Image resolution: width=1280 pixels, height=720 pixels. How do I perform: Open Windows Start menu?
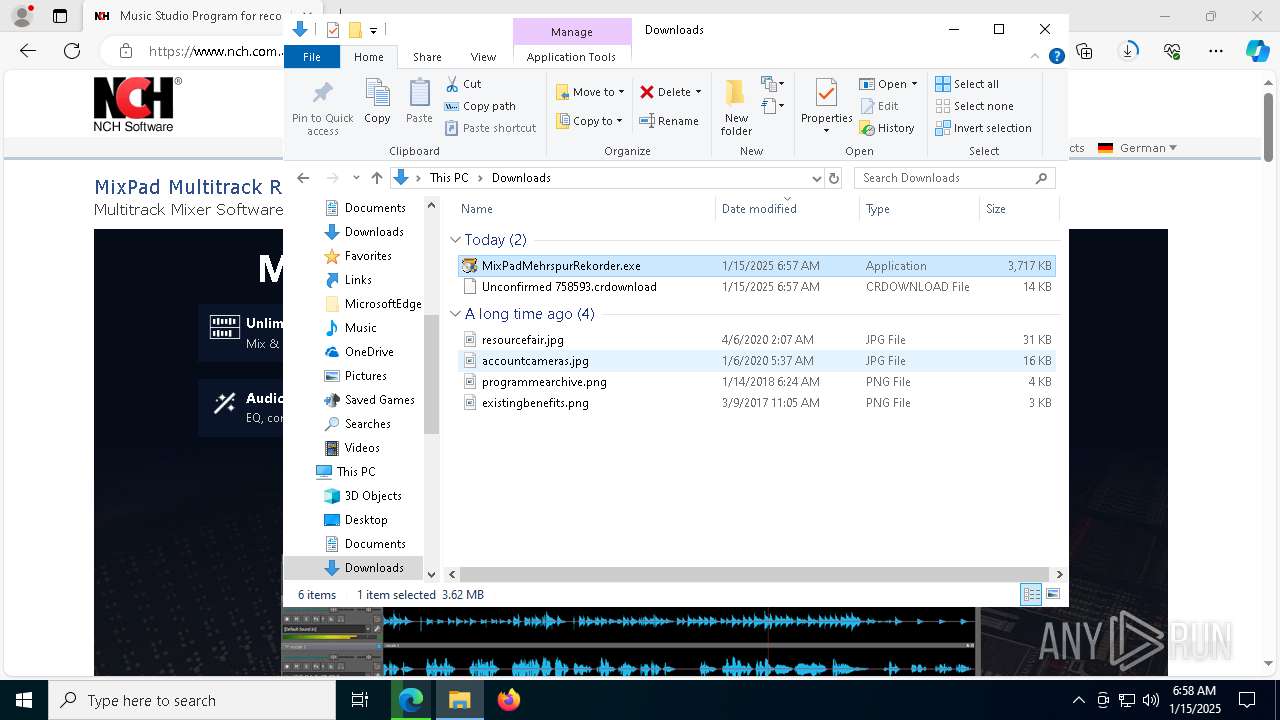coord(24,700)
